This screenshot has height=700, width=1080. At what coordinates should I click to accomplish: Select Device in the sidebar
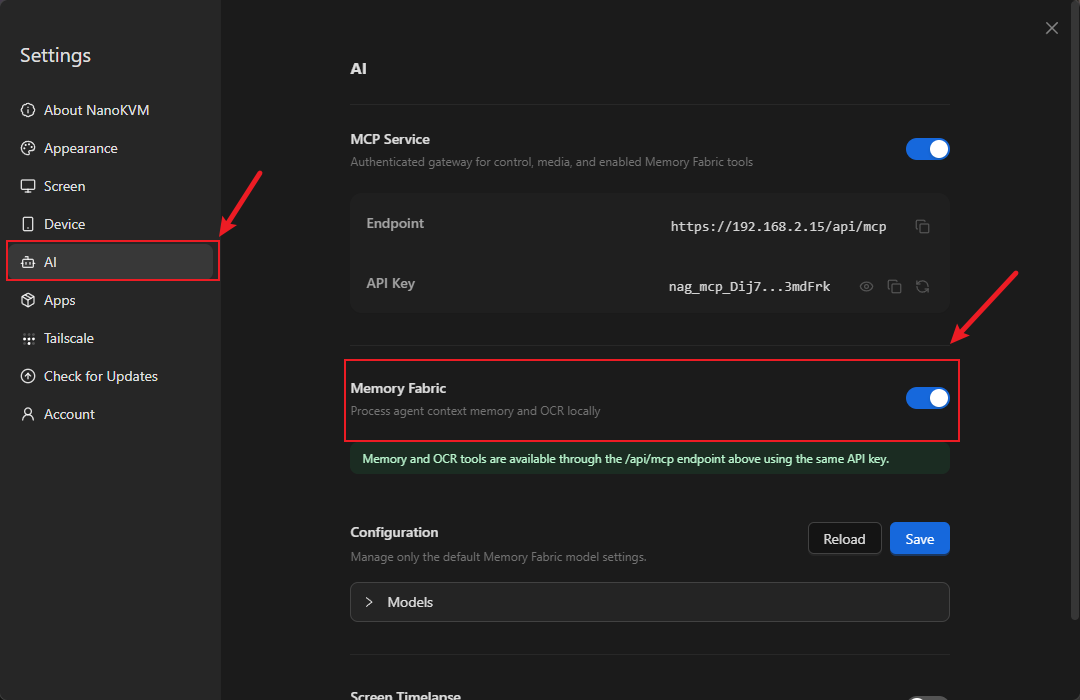(x=110, y=224)
